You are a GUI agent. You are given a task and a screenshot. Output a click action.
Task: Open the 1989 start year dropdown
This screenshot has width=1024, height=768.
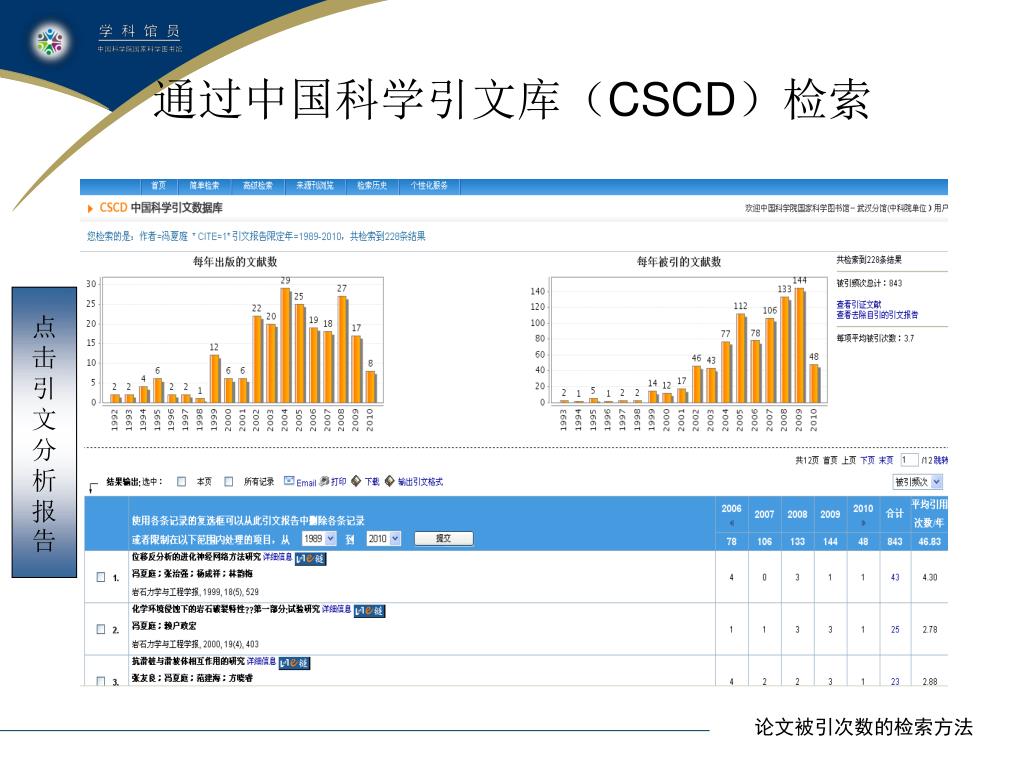(319, 538)
